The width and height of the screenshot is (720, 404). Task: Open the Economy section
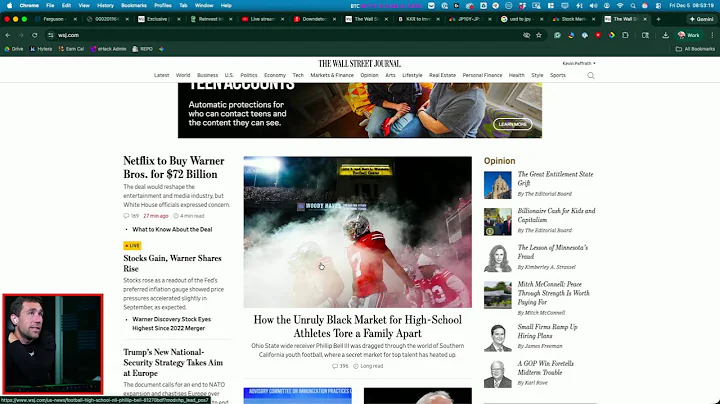click(x=275, y=75)
